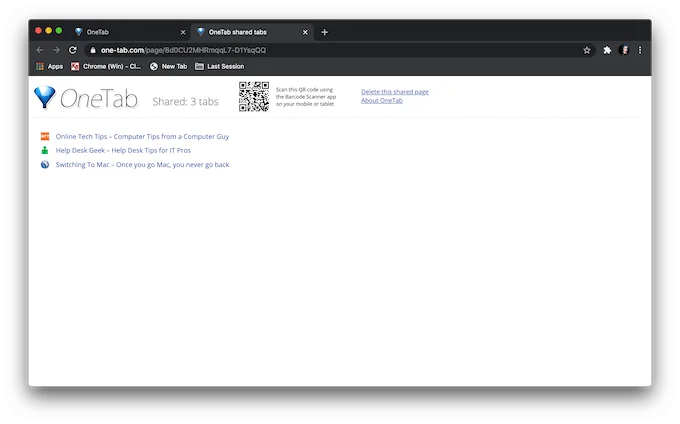The image size is (680, 424).
Task: Open the Extensions puzzle icon
Action: [x=607, y=50]
